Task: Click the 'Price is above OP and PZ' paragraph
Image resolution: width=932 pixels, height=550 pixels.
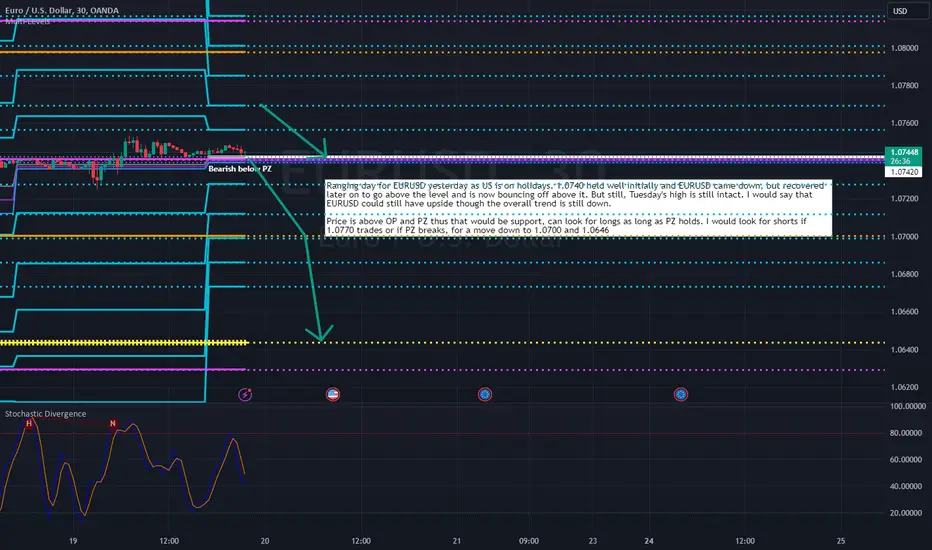Action: 566,225
